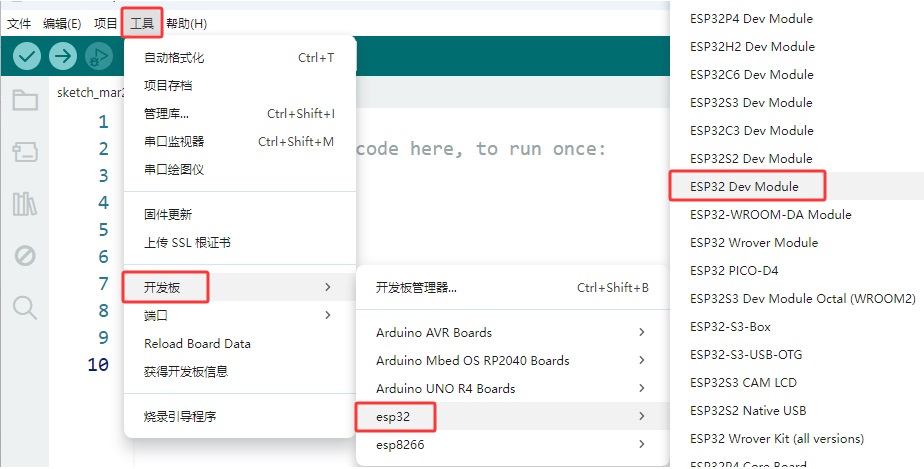Select ESP32-WROOM-DA Module board
The width and height of the screenshot is (924, 469).
pyautogui.click(x=797, y=214)
